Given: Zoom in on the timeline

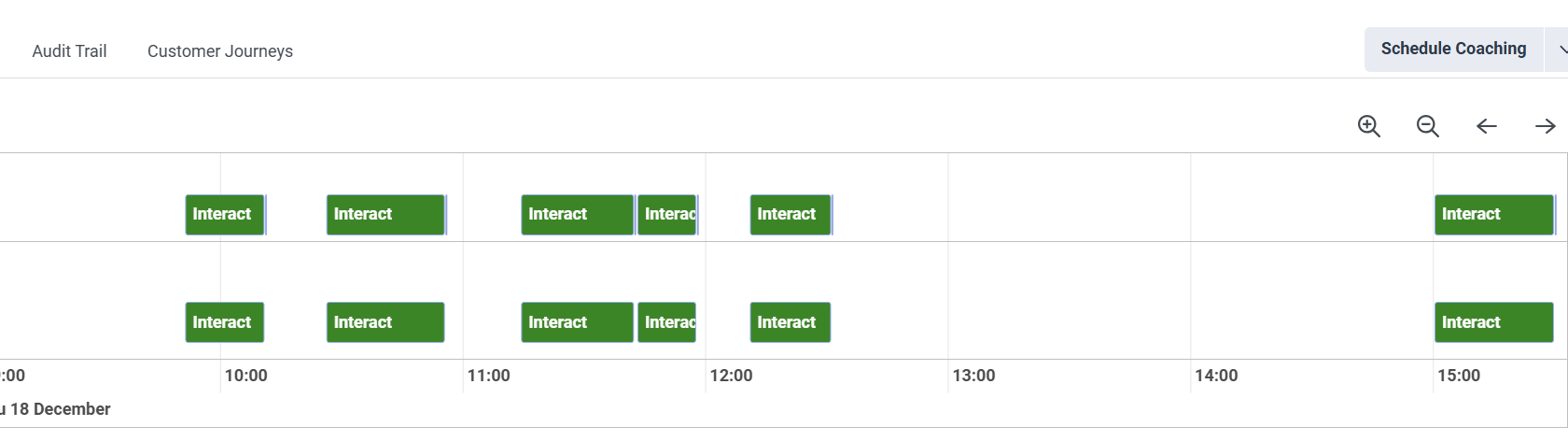Looking at the screenshot, I should click(x=1368, y=126).
